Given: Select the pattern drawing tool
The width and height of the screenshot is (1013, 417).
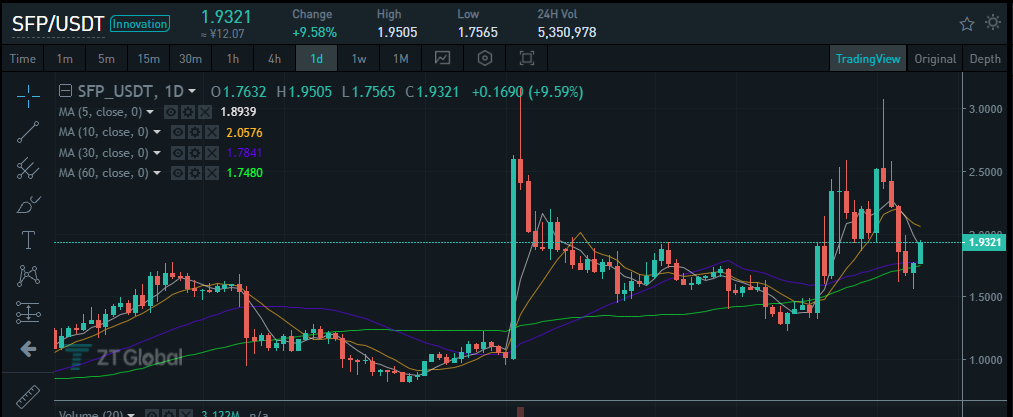Looking at the screenshot, I should coord(28,277).
